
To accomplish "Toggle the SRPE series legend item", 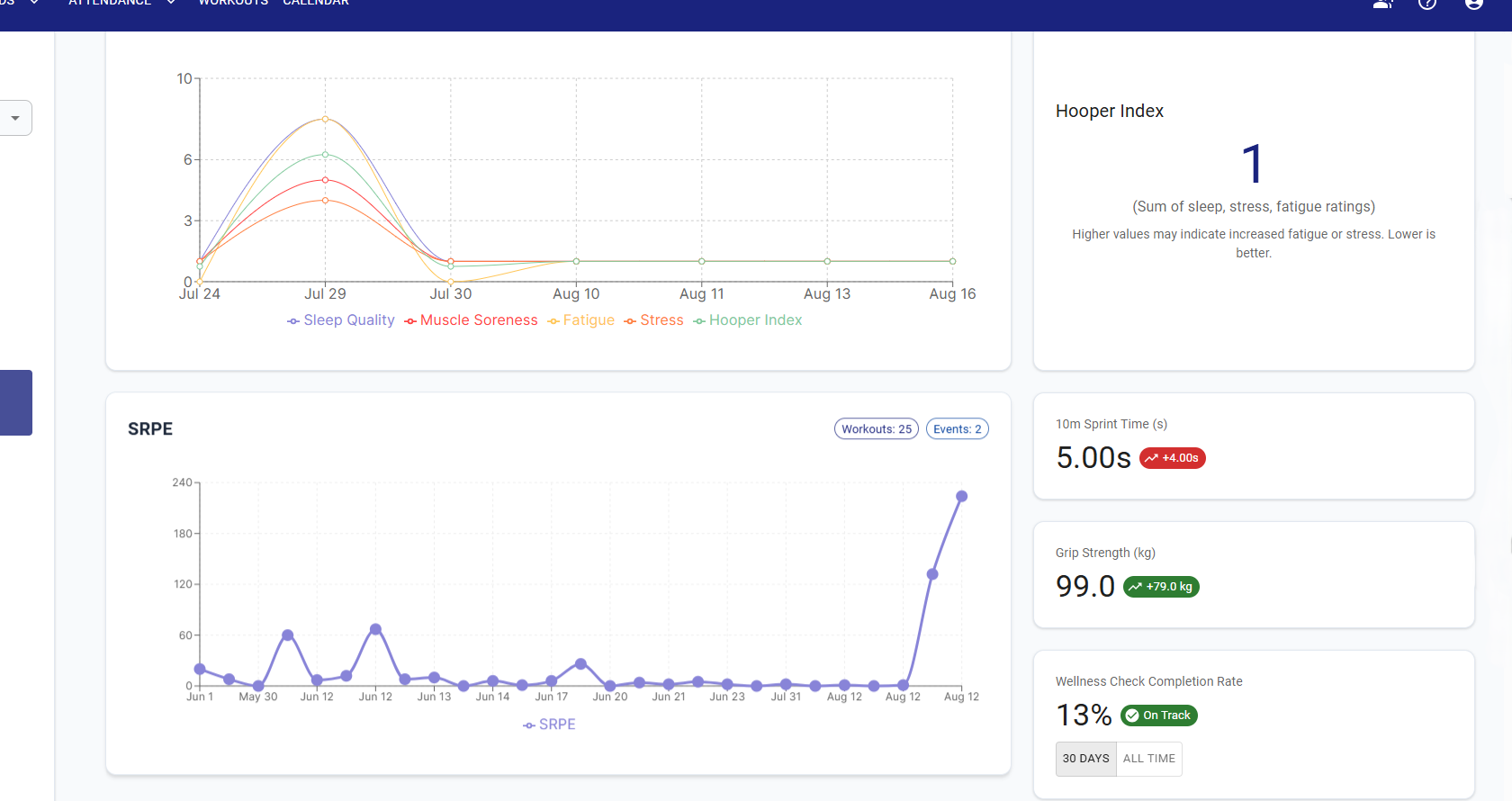I will [x=549, y=724].
